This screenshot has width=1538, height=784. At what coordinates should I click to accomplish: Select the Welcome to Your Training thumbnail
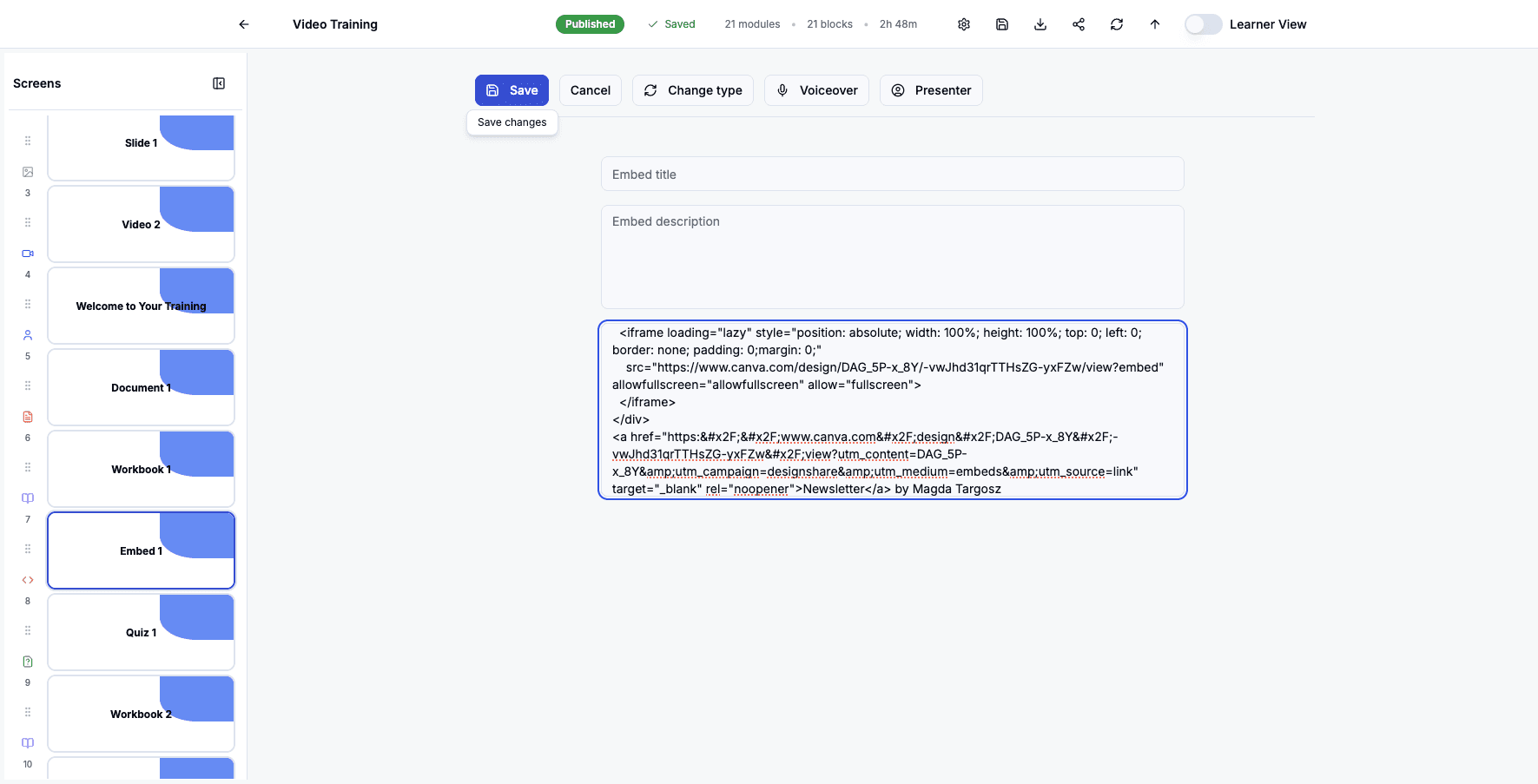pos(140,306)
